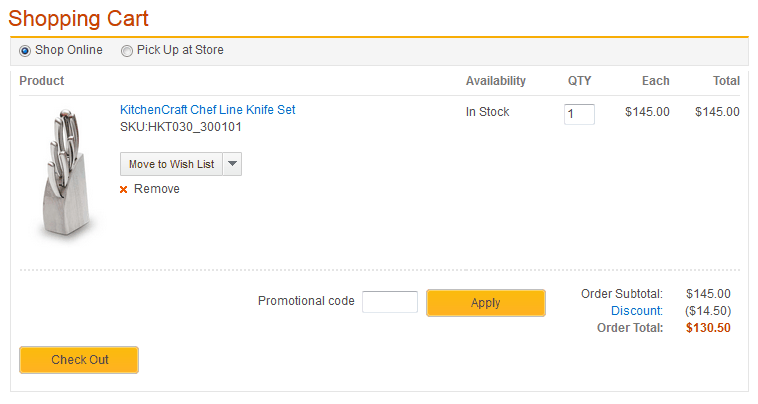
Task: Click the Shopping Cart heading
Action: click(x=79, y=18)
